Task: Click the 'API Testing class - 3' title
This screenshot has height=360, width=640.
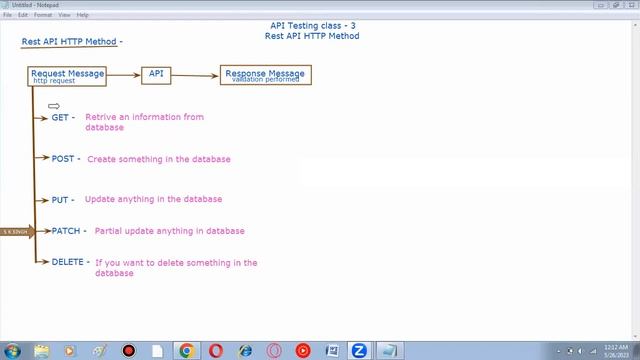Action: (x=313, y=26)
